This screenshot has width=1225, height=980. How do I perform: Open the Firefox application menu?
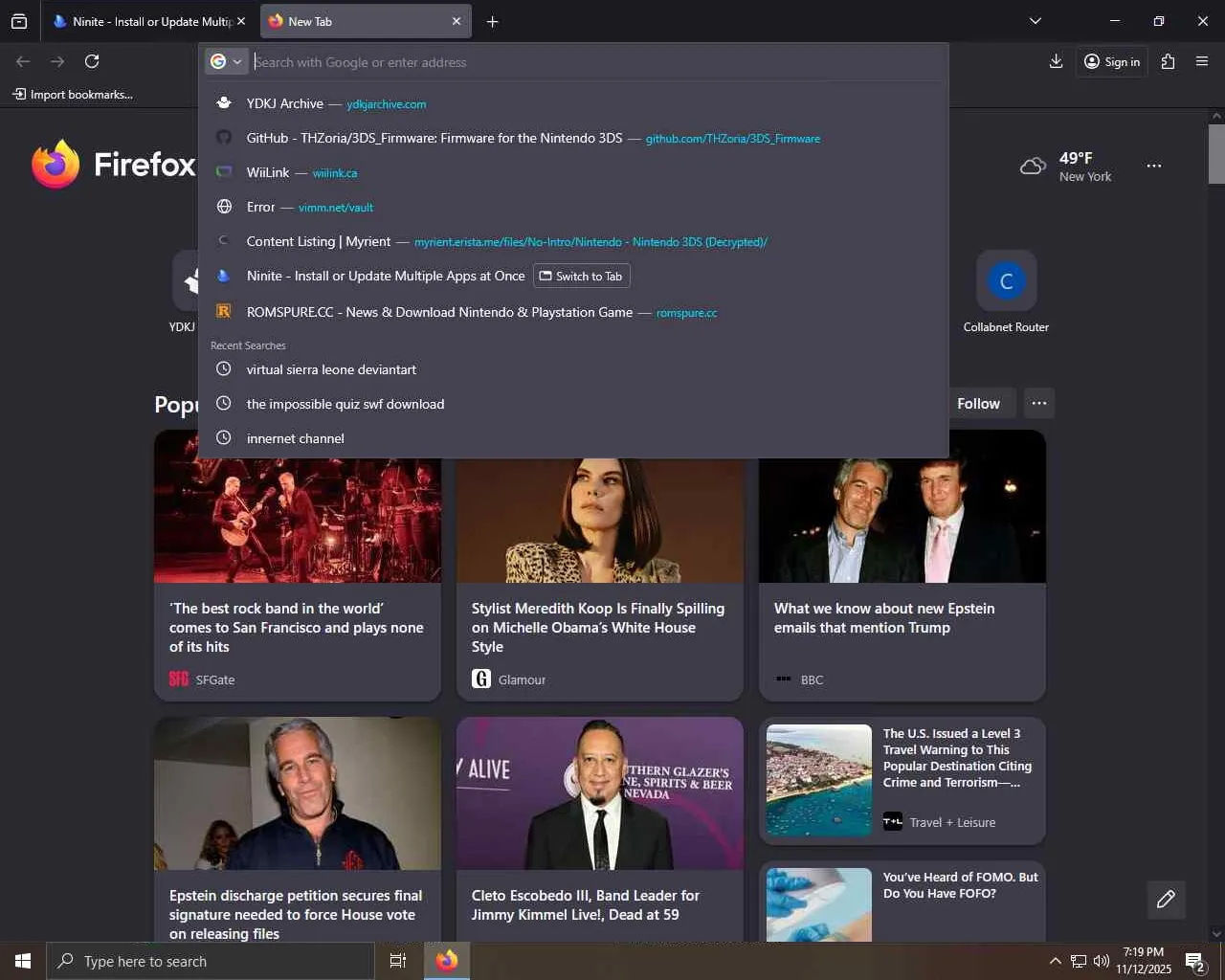[x=1202, y=61]
